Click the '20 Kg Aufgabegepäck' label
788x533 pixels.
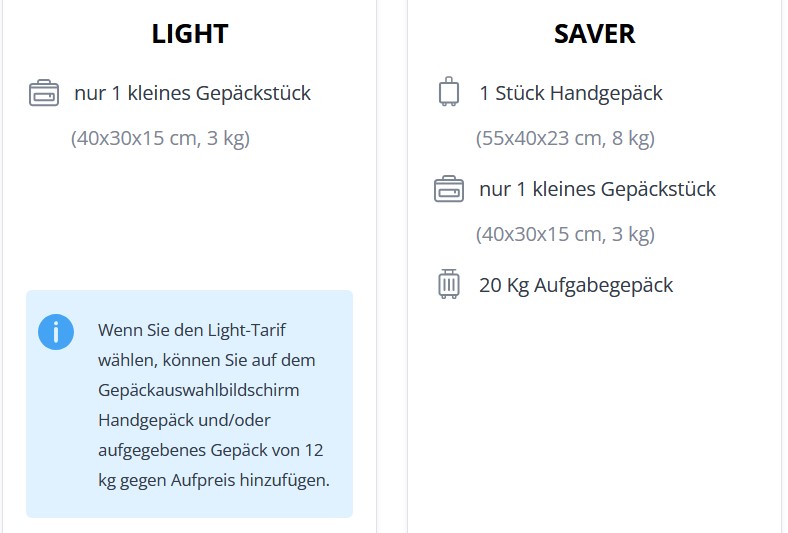(576, 286)
